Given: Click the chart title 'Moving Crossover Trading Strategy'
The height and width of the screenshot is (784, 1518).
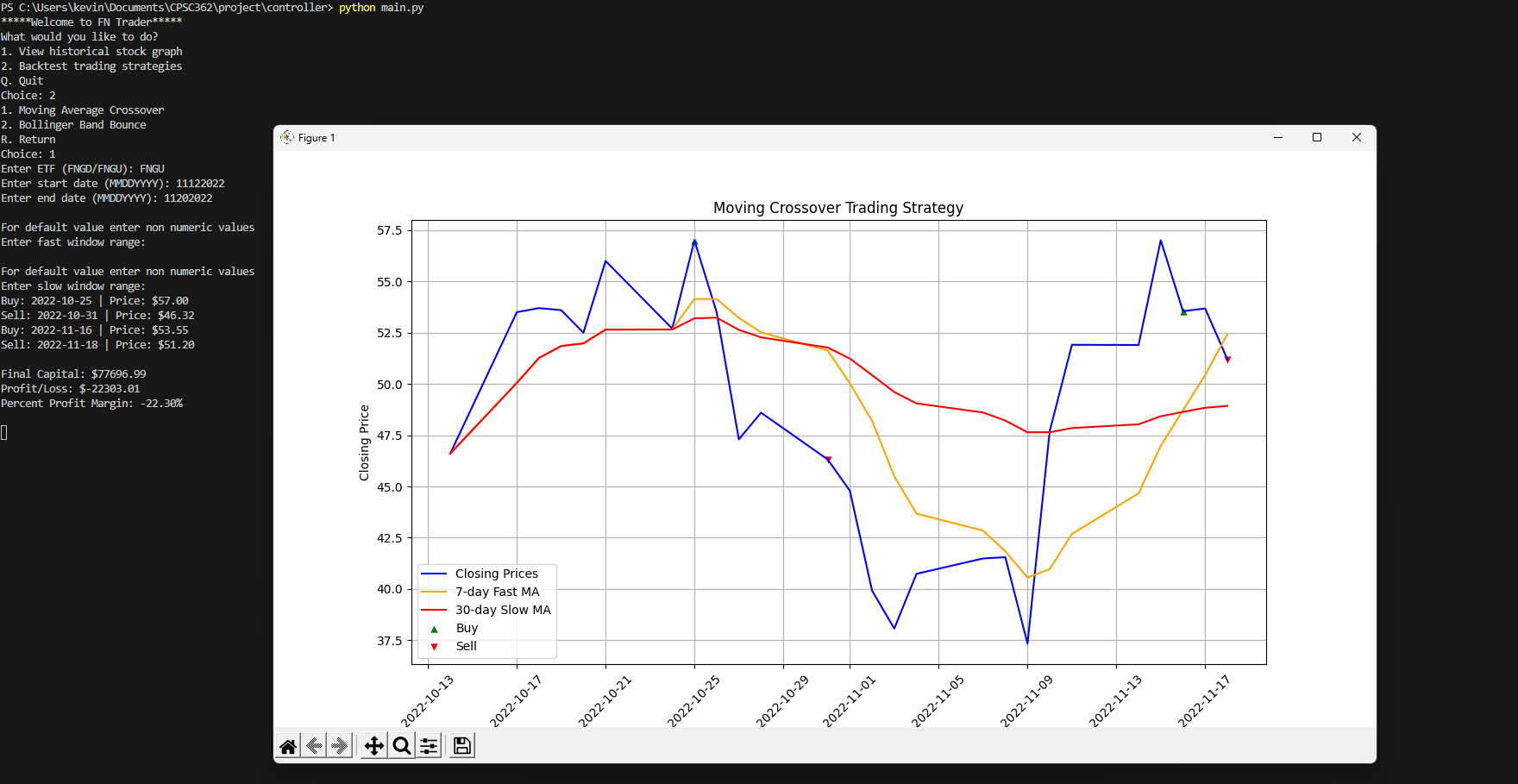Looking at the screenshot, I should coord(838,208).
